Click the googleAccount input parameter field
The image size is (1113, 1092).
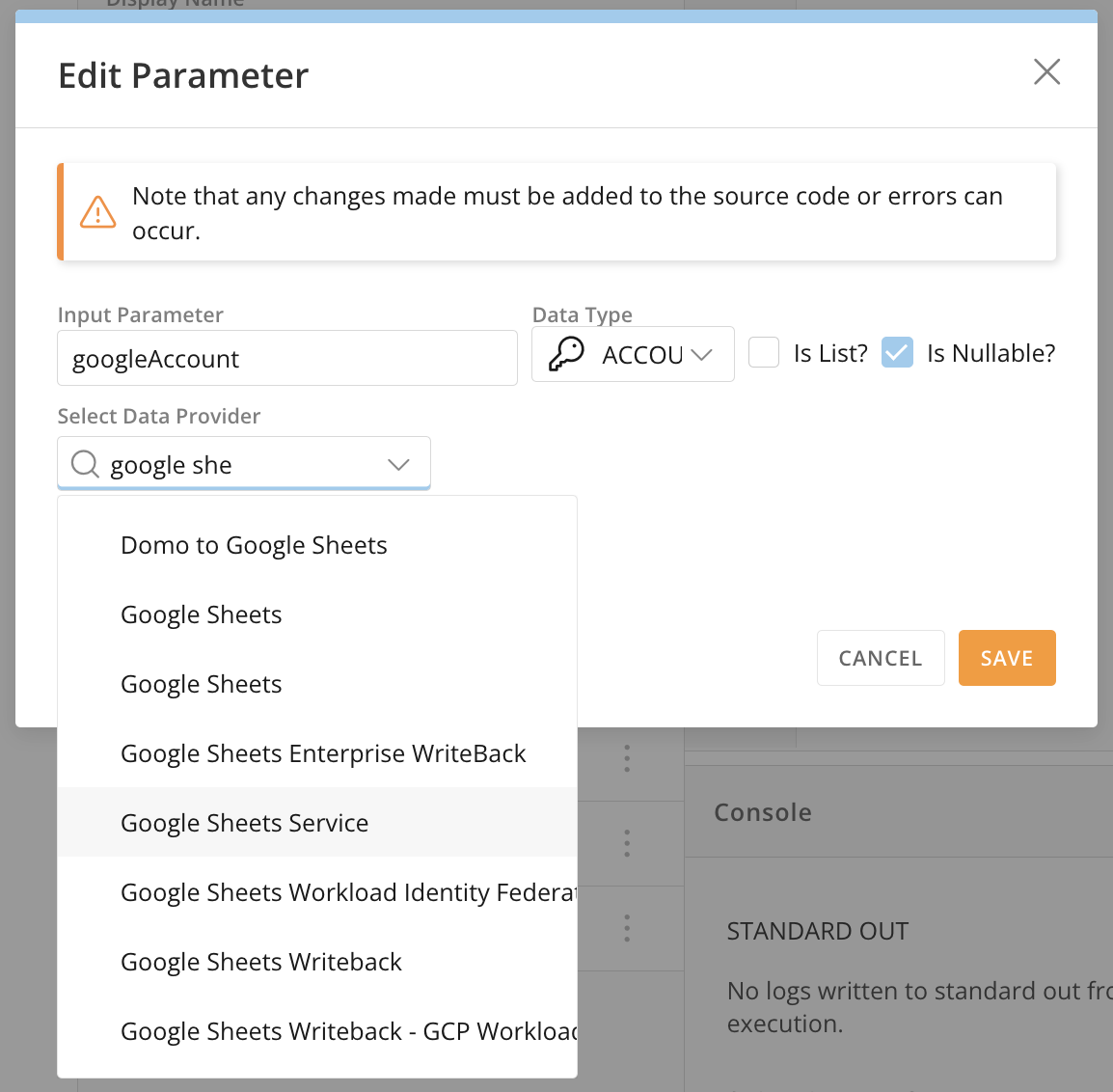tap(286, 359)
